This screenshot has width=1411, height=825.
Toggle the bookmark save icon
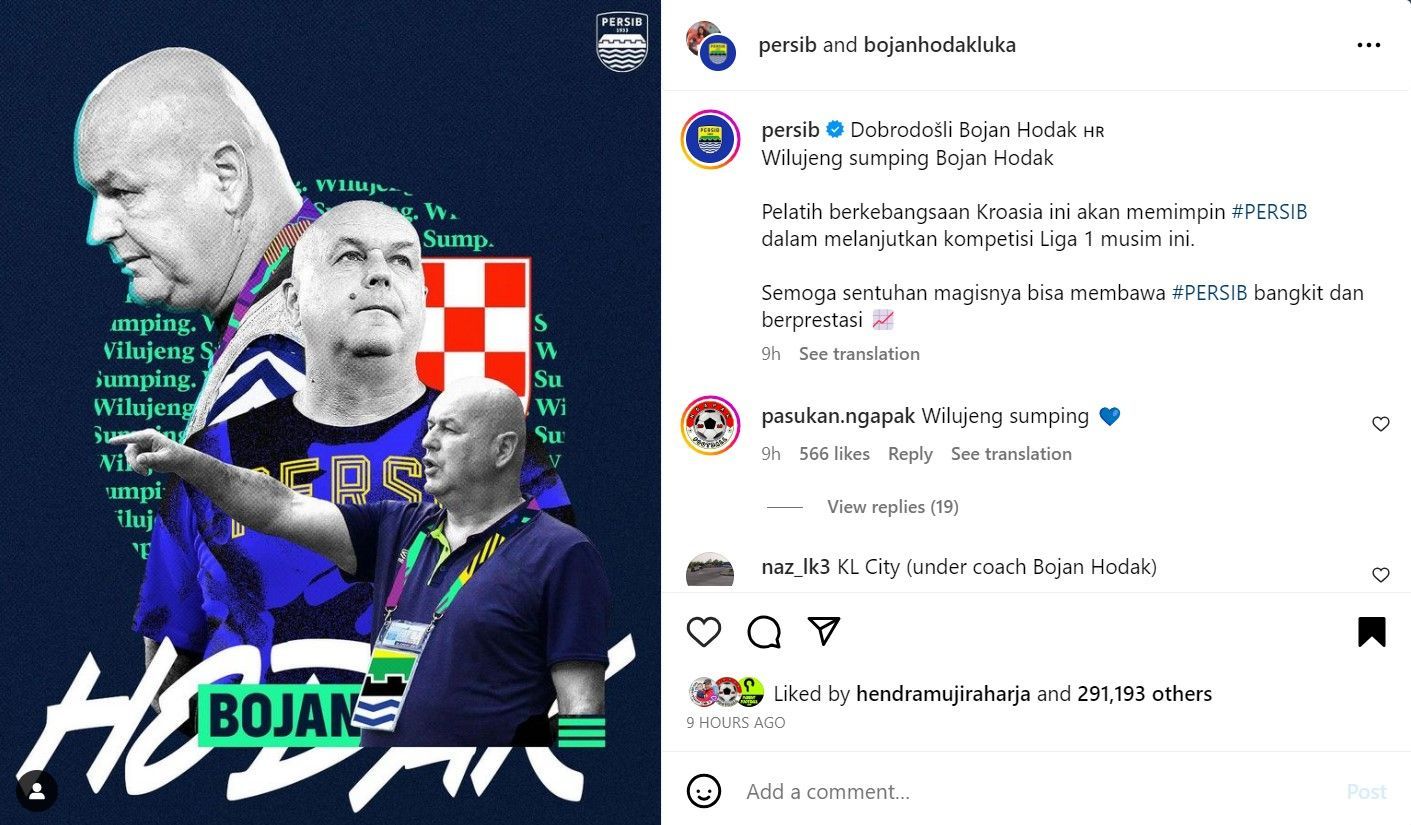click(x=1371, y=632)
